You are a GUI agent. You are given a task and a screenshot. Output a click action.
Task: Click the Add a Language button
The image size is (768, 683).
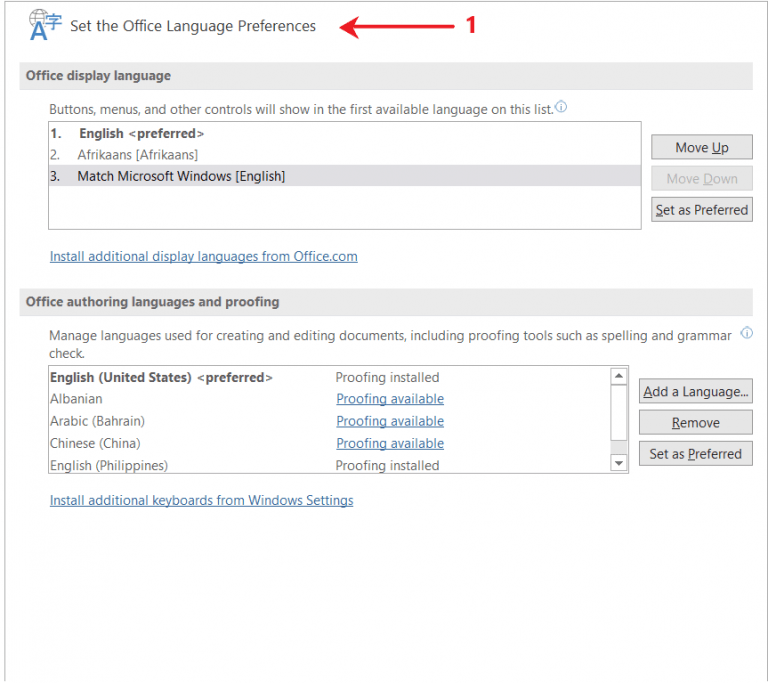pos(696,391)
